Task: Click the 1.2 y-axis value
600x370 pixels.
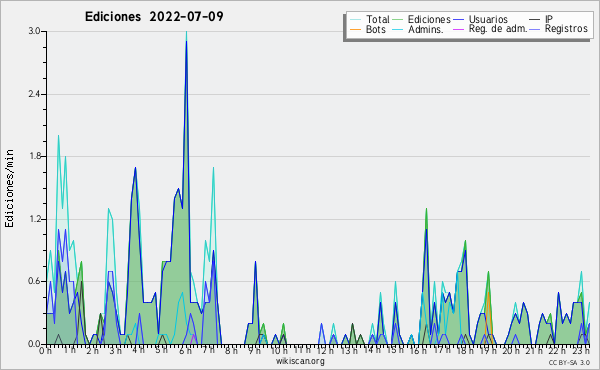Action: [x=34, y=219]
